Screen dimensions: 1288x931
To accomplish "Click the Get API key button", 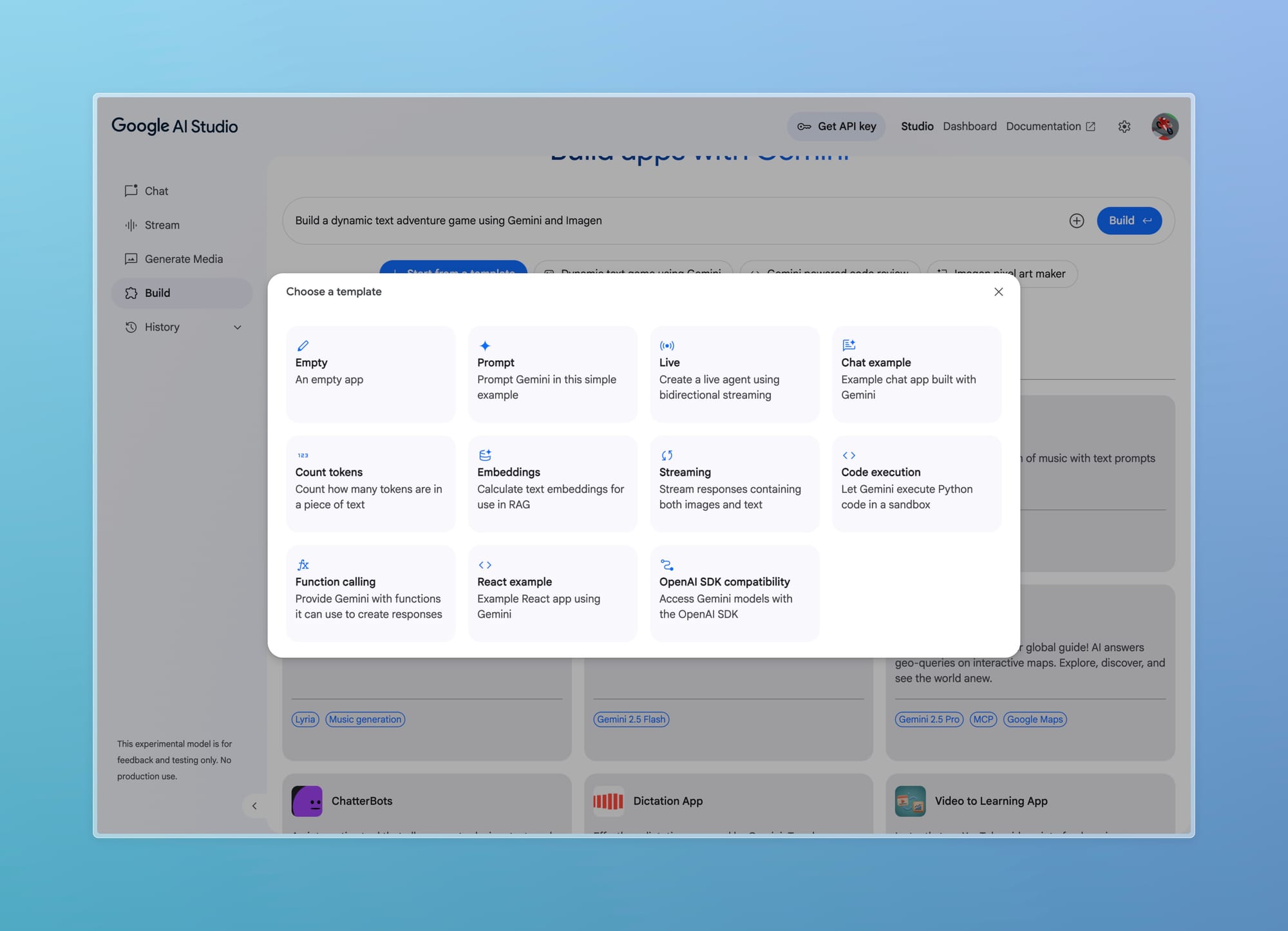I will (x=836, y=126).
